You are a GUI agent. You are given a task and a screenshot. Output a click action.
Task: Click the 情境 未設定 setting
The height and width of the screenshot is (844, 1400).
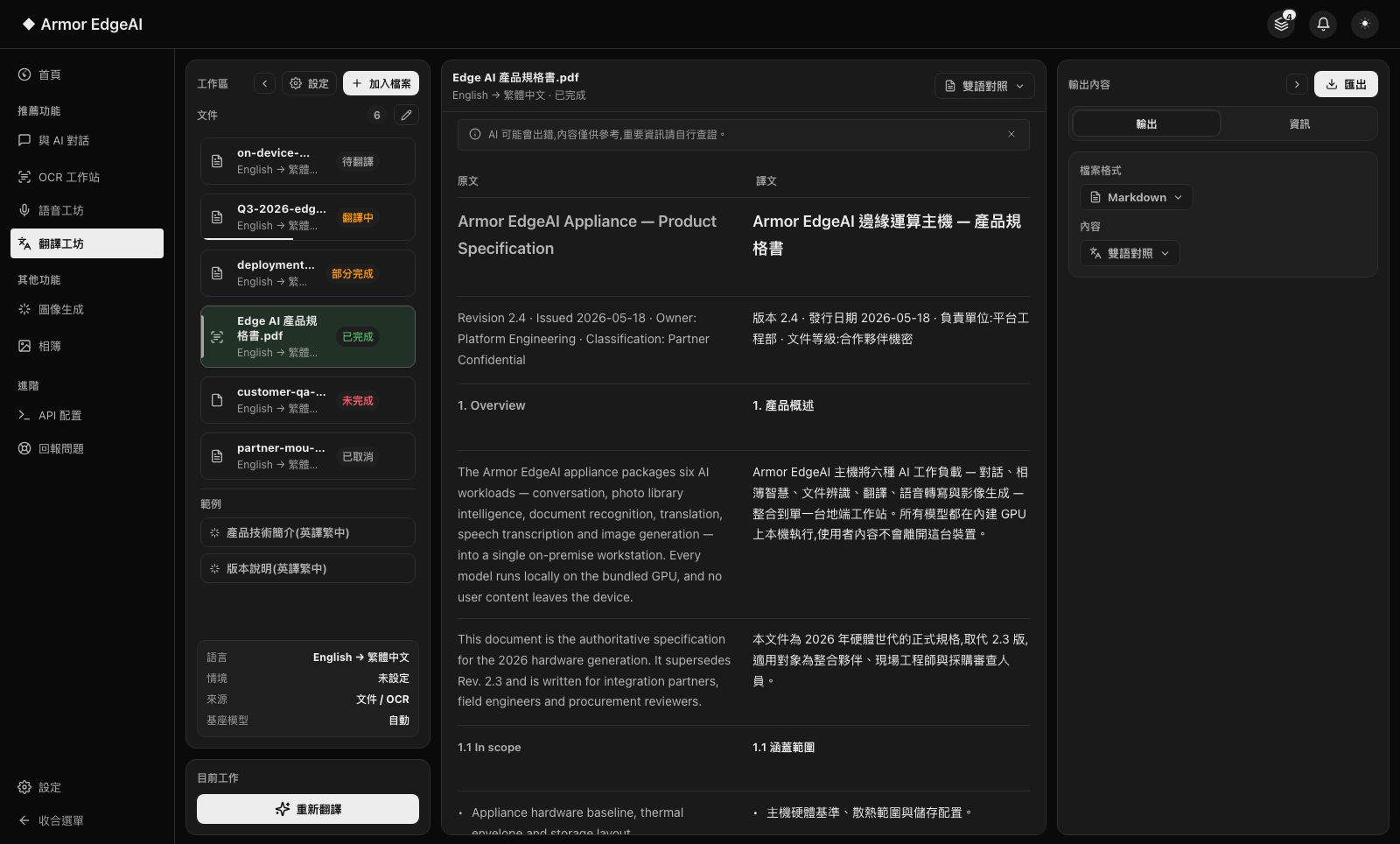click(x=308, y=678)
